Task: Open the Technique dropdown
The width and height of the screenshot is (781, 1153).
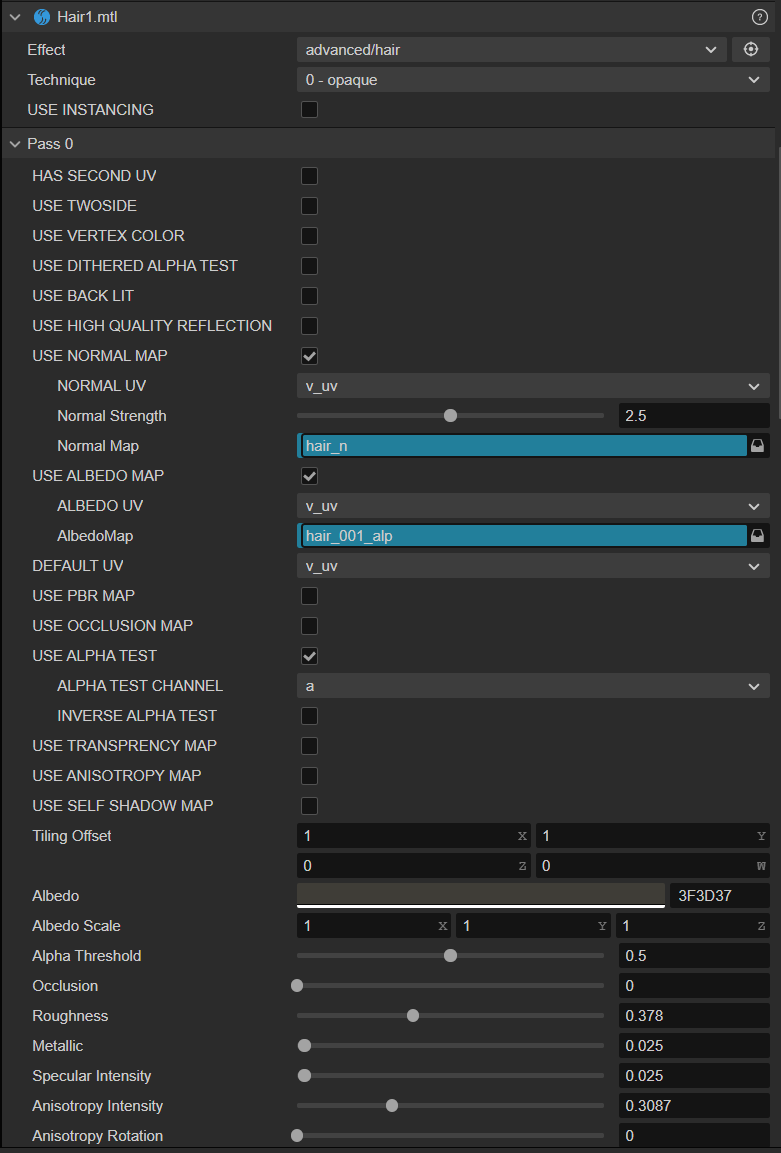Action: [x=533, y=80]
